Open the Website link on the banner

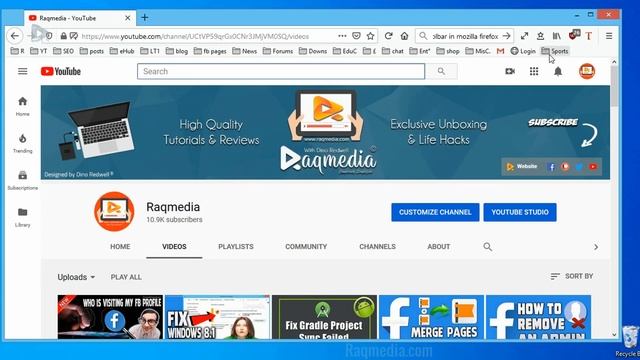tap(522, 167)
